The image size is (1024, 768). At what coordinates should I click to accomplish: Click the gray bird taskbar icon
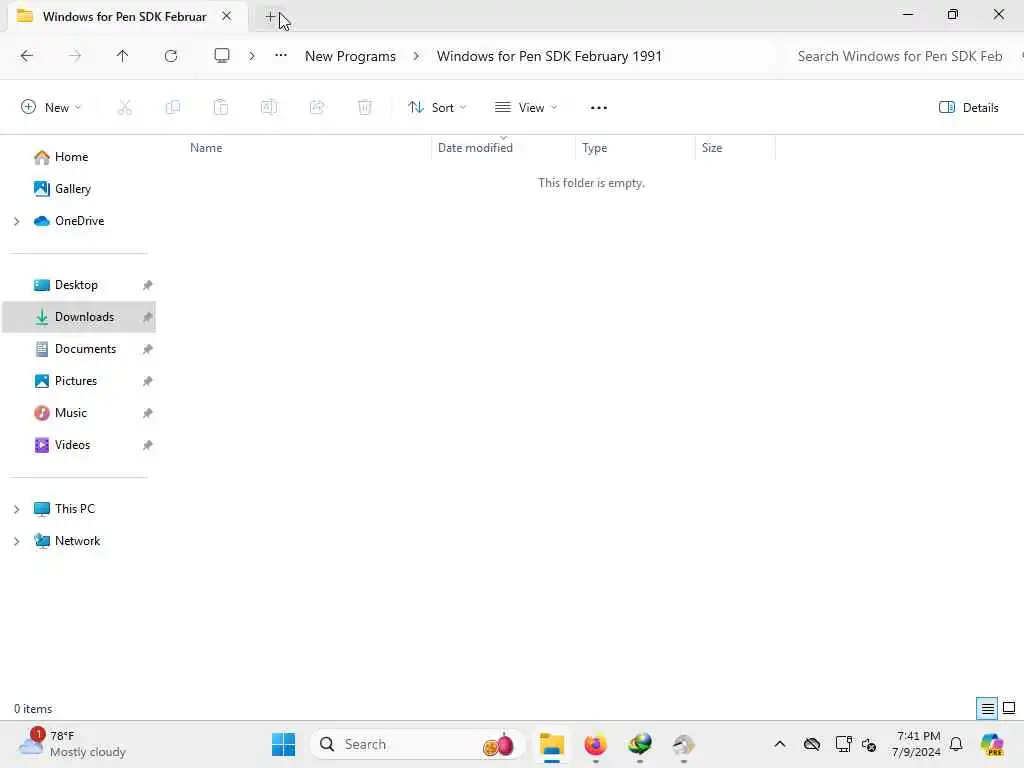coord(684,744)
